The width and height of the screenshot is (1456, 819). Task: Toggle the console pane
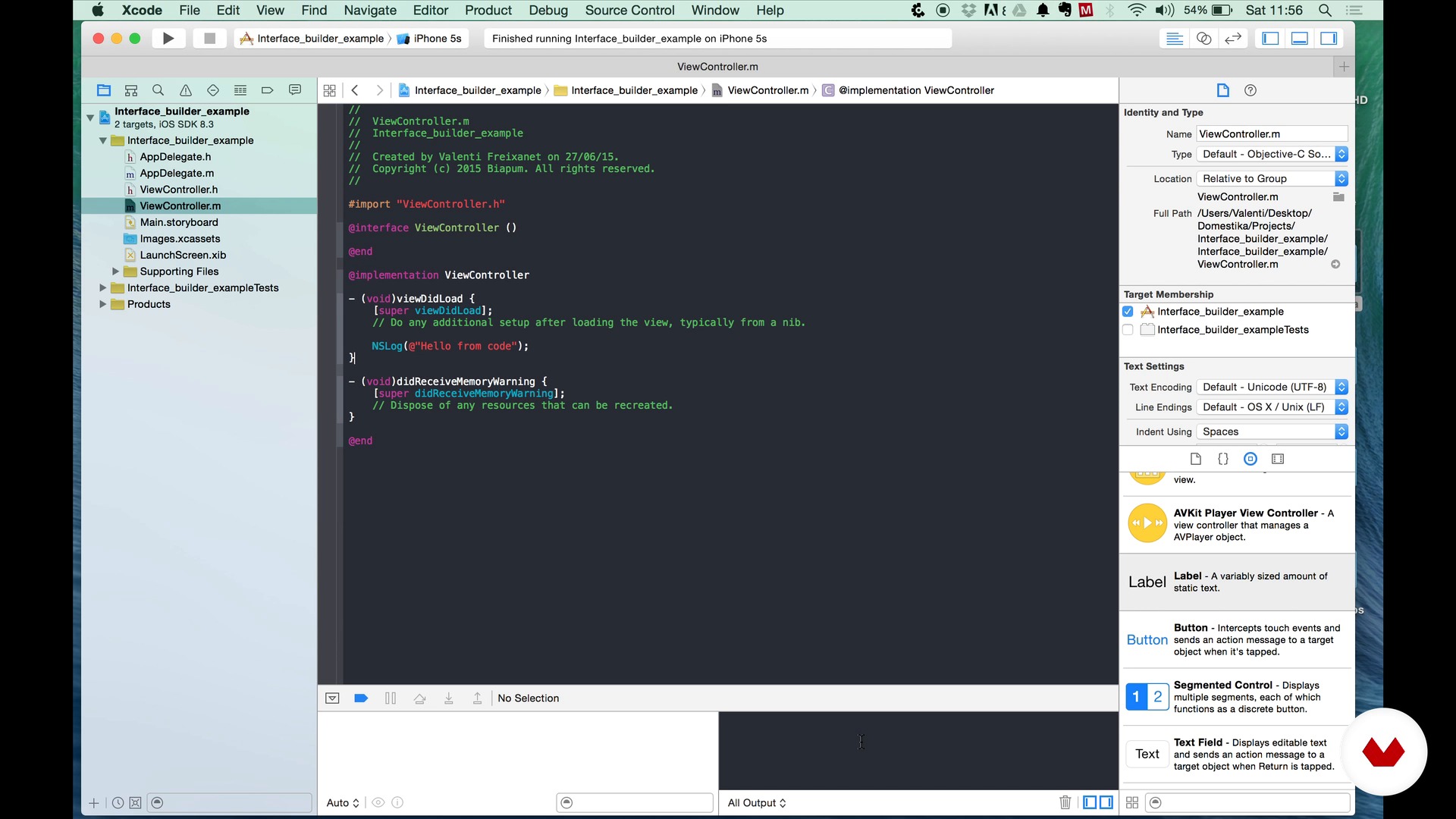pyautogui.click(x=1106, y=802)
